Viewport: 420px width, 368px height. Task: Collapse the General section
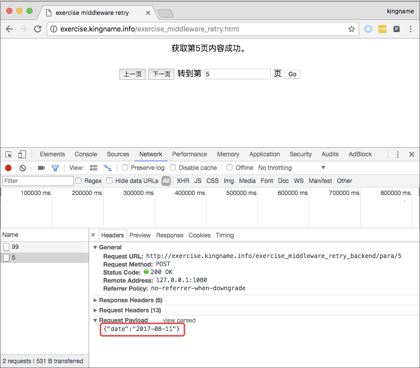pyautogui.click(x=95, y=247)
